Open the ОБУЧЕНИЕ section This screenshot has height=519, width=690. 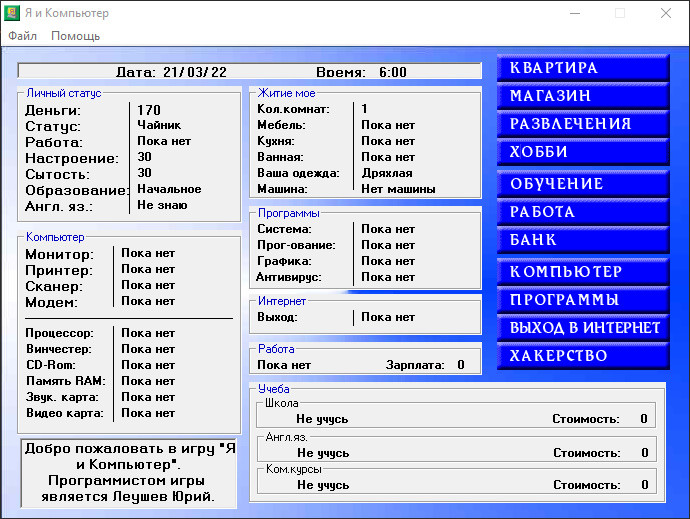(582, 184)
